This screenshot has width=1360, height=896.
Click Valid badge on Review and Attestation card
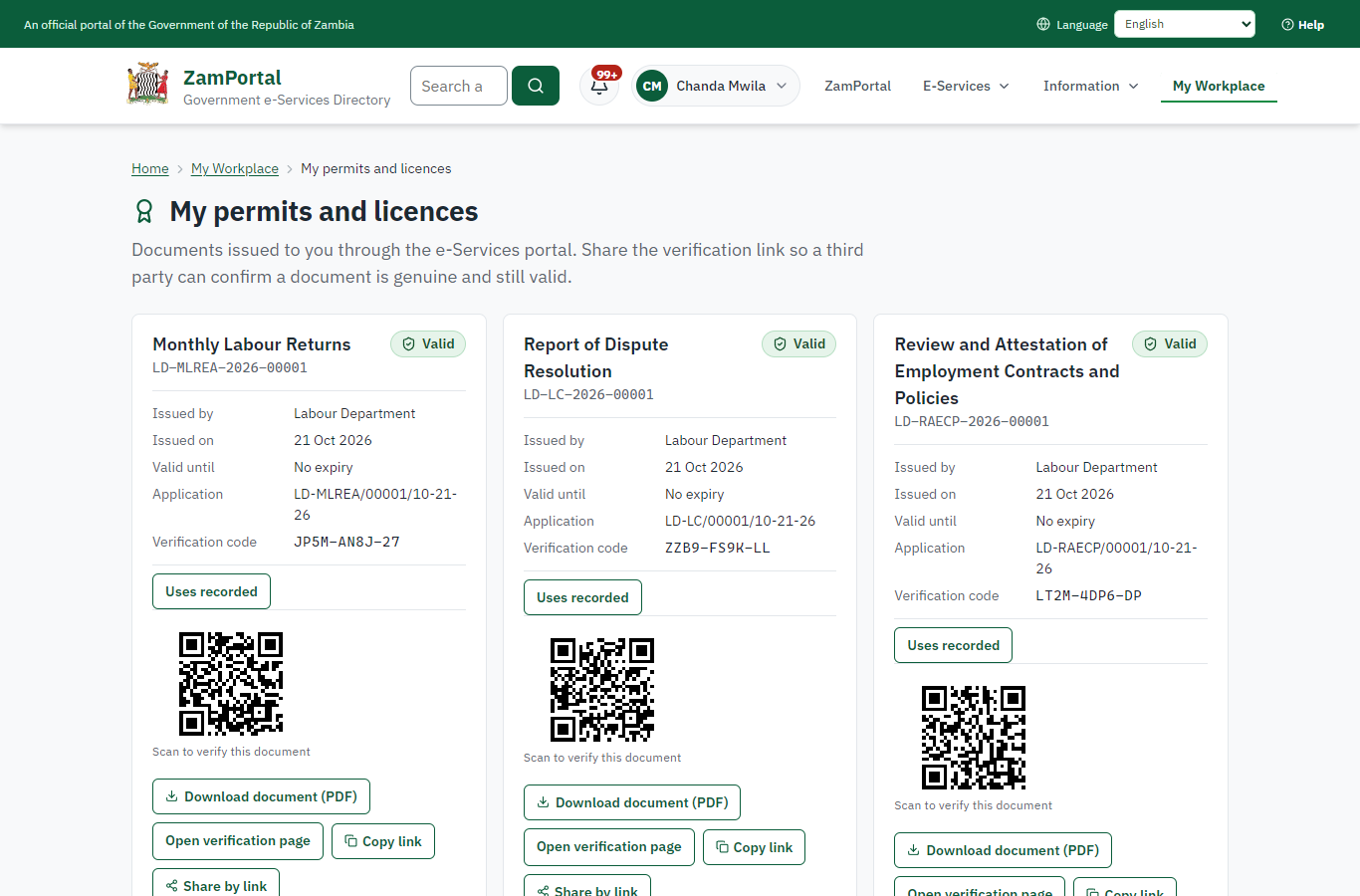coord(1170,344)
